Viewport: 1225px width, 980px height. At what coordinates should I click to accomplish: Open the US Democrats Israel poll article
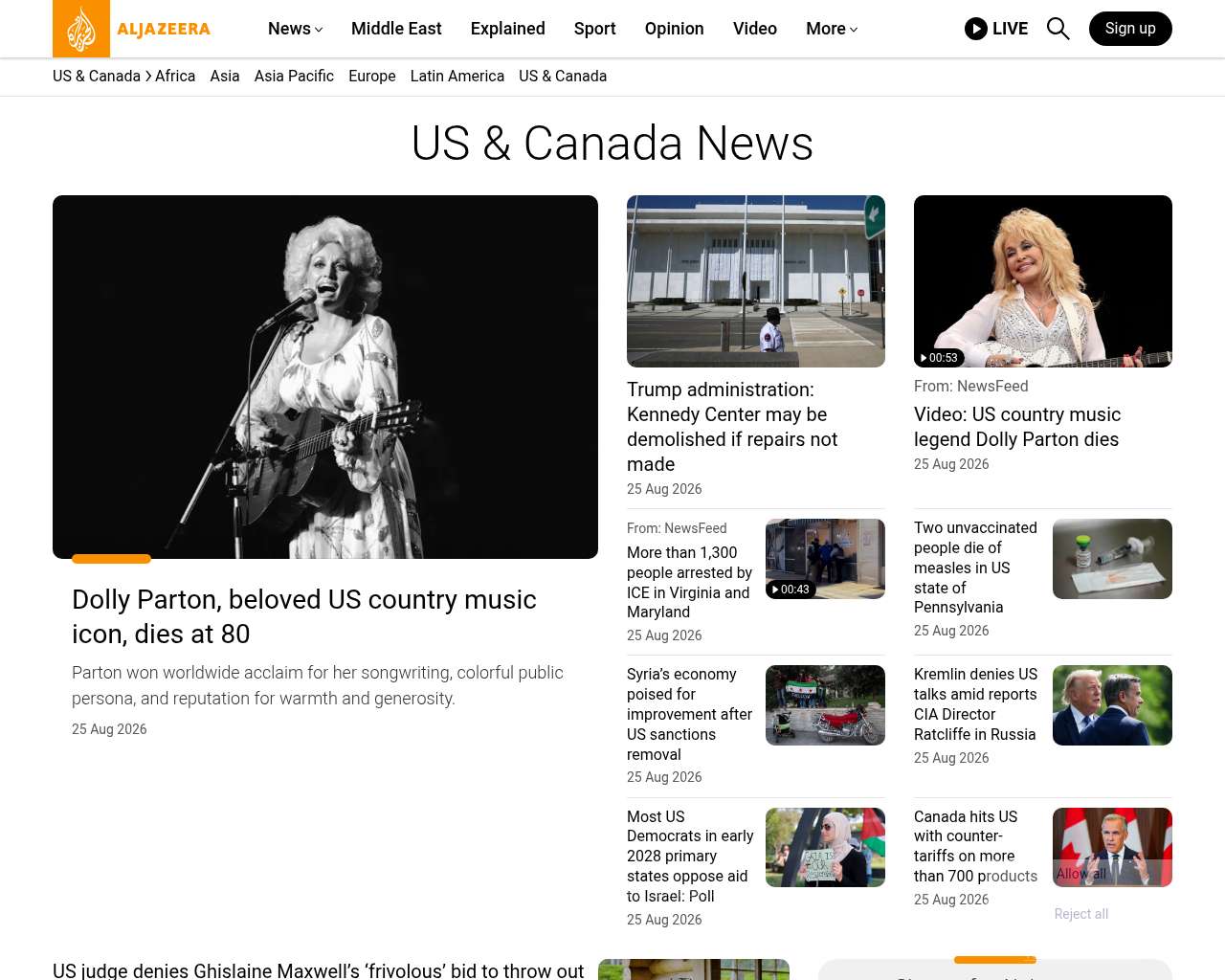coord(690,857)
